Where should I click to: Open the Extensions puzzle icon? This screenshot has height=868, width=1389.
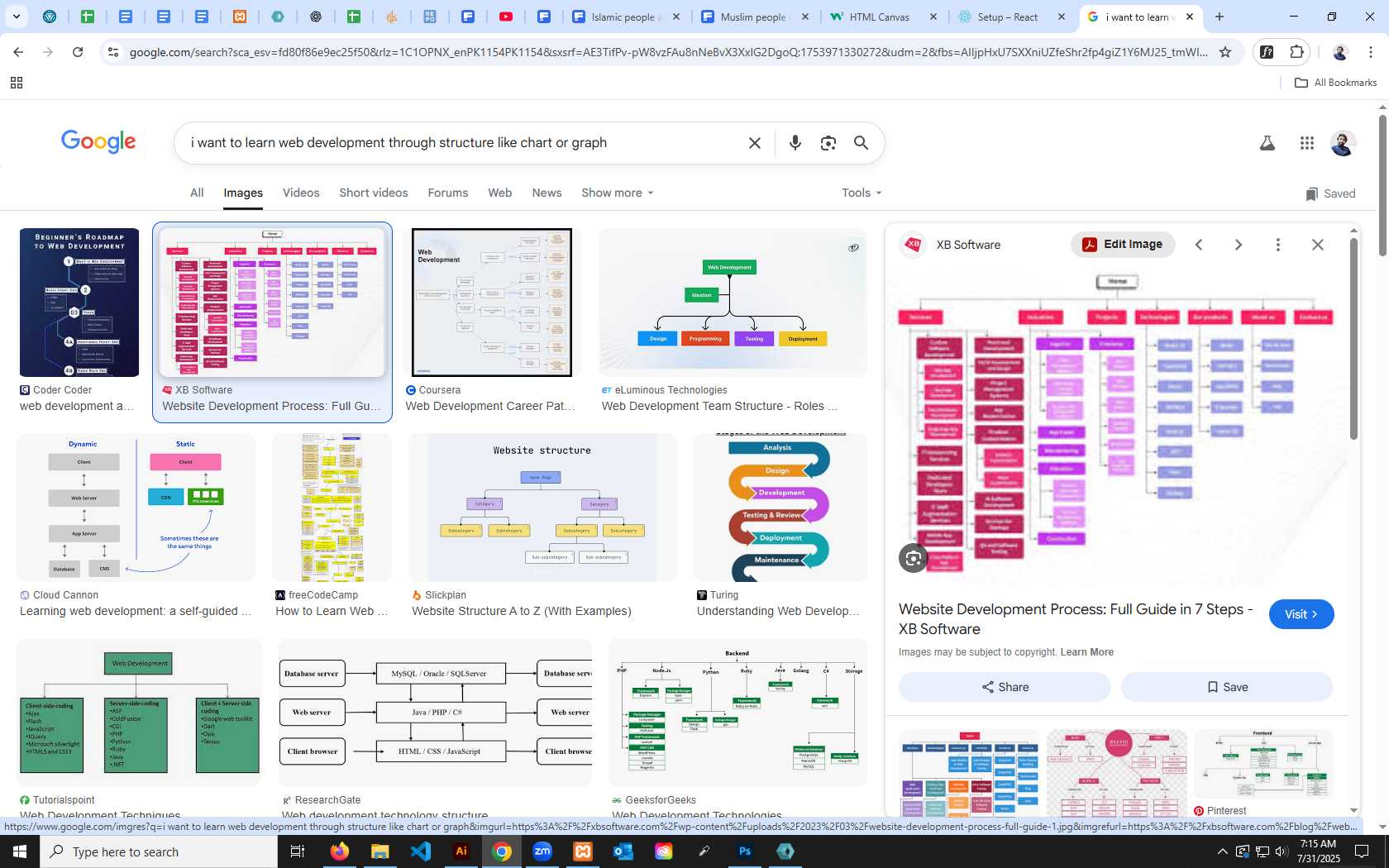pos(1296,52)
